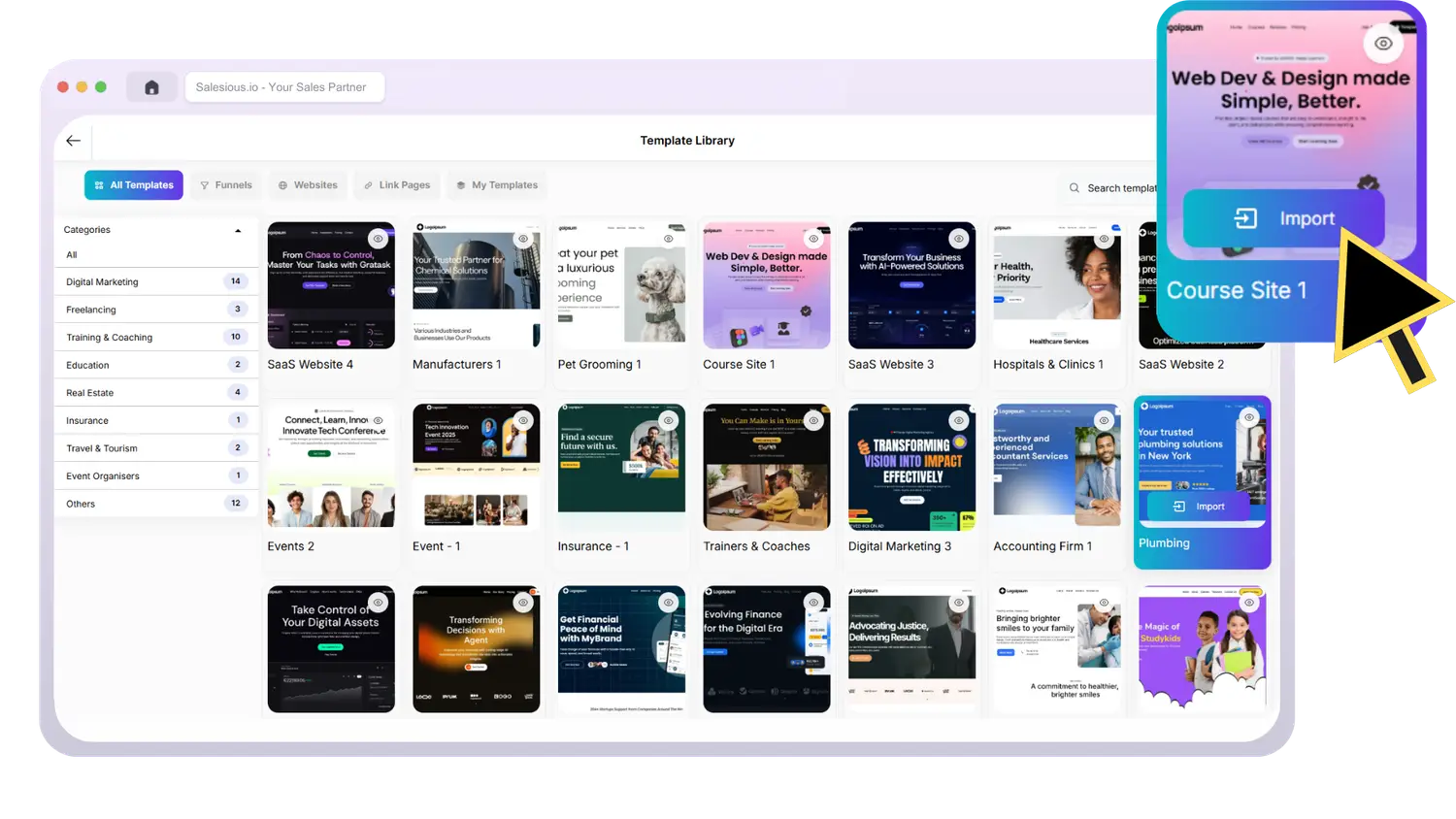Click eye icon on Pet Grooming 1

click(x=668, y=239)
